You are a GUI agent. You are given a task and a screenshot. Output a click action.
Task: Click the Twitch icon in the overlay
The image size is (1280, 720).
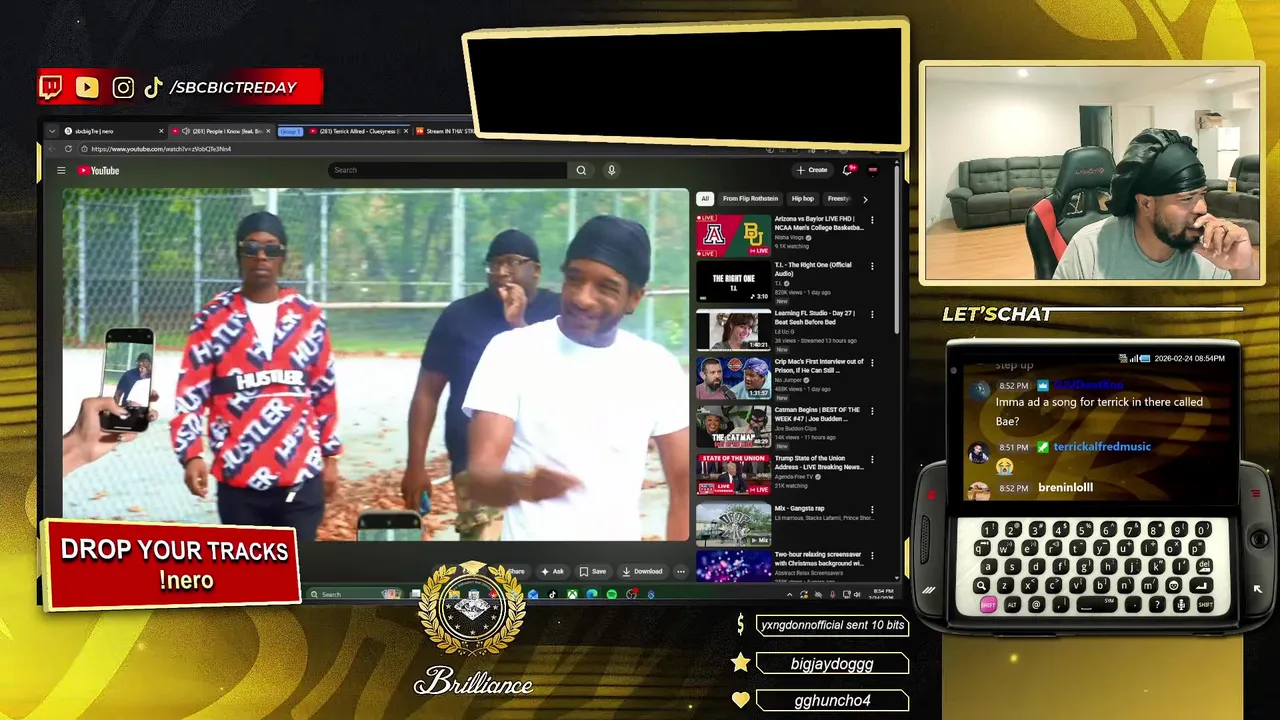50,87
